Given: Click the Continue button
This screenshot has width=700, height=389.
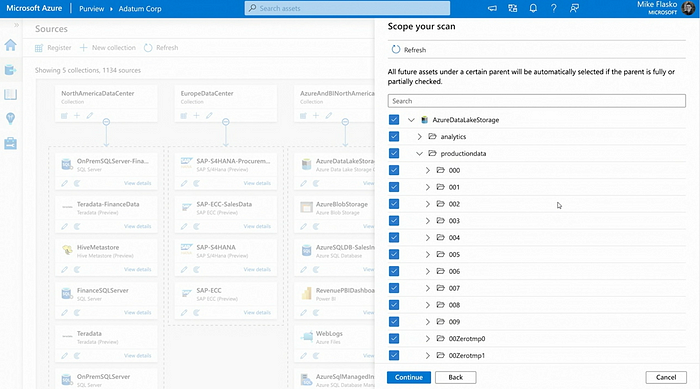Looking at the screenshot, I should pyautogui.click(x=408, y=377).
